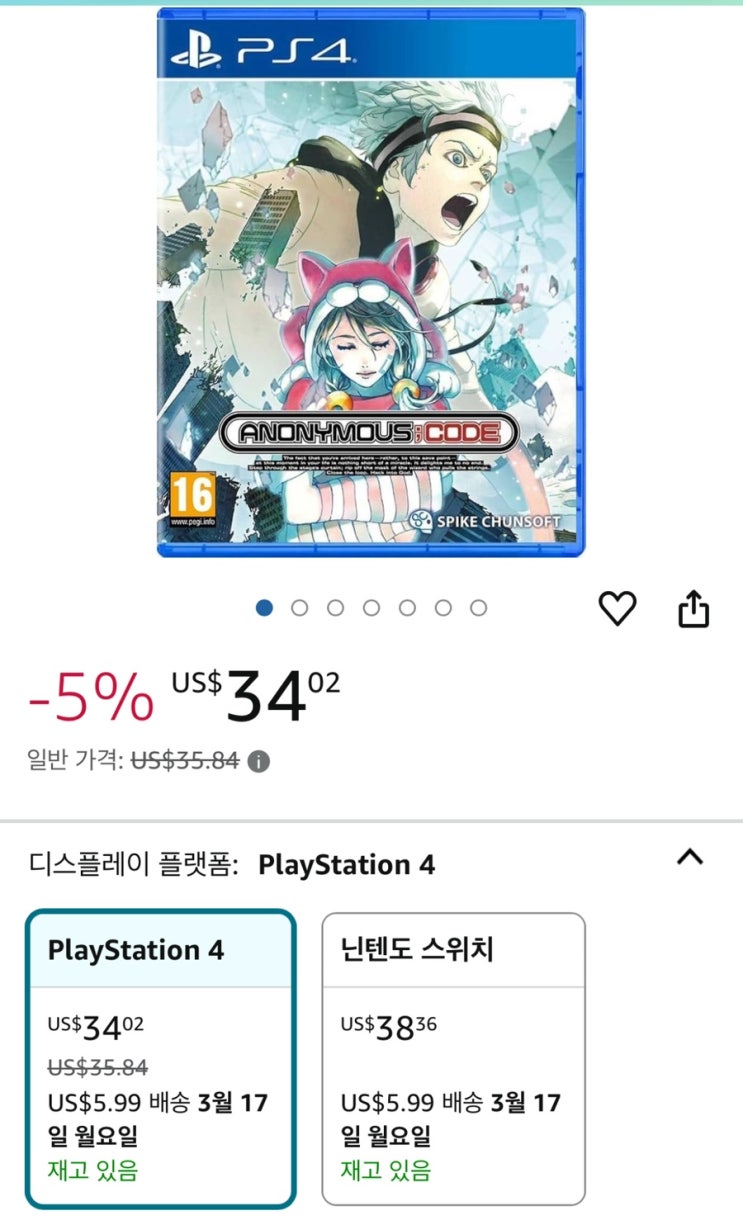The image size is (743, 1220).
Task: Select the PlayStation 4 platform option
Action: (x=160, y=1059)
